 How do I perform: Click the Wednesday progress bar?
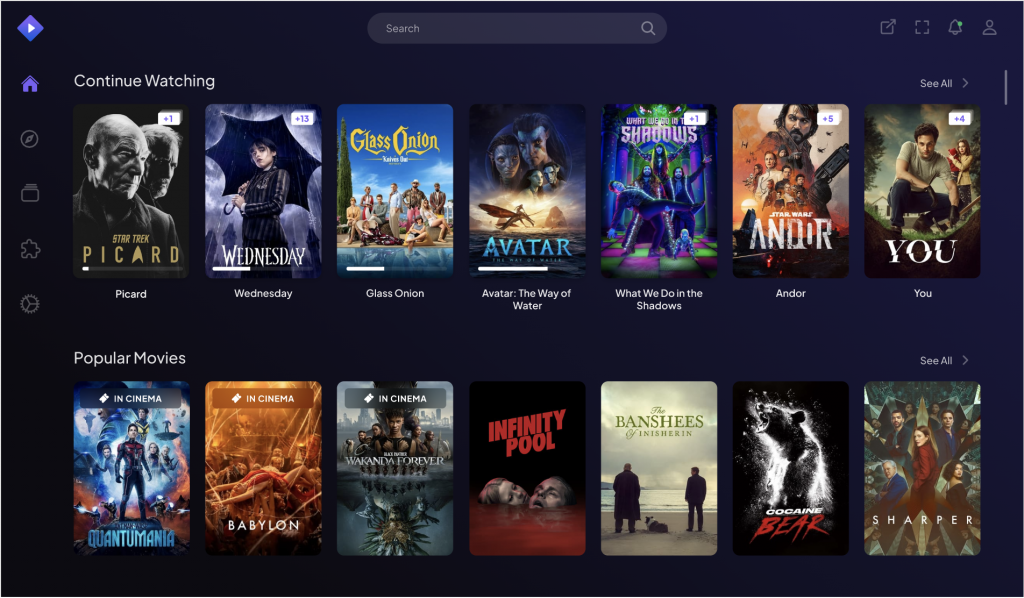click(x=263, y=268)
